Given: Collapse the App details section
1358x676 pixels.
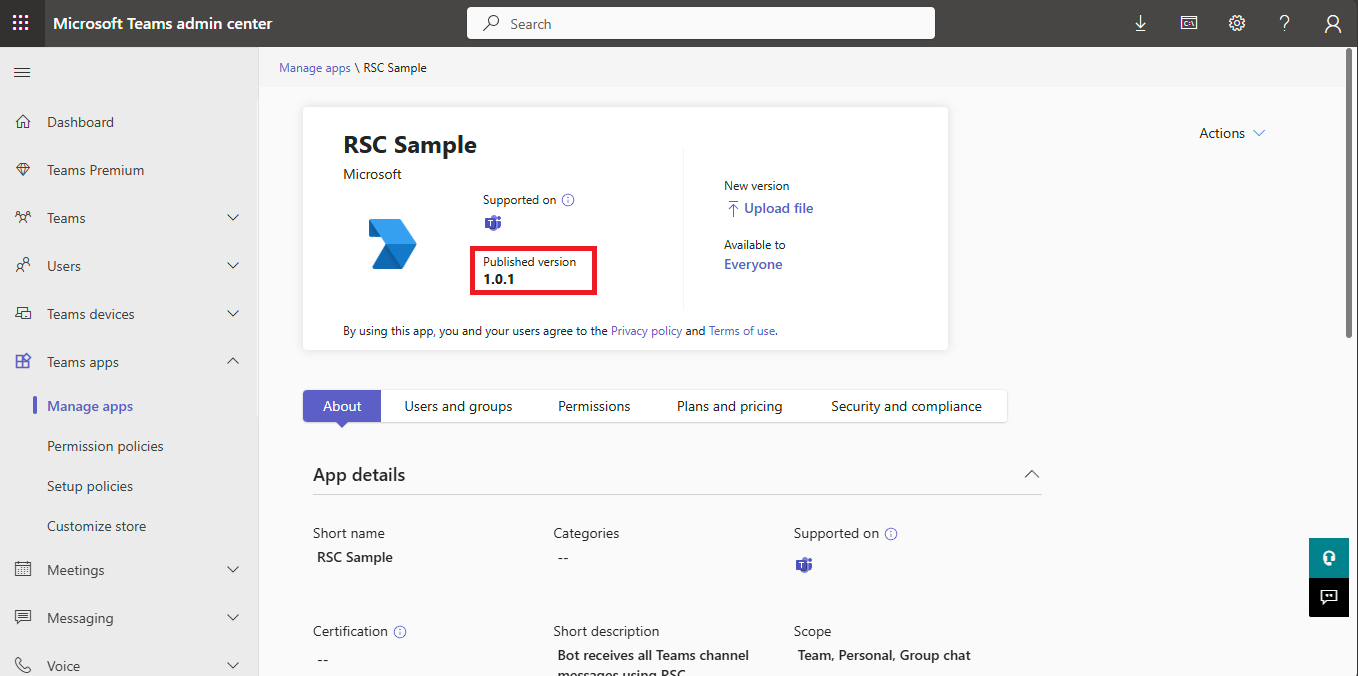Looking at the screenshot, I should click(x=1031, y=474).
